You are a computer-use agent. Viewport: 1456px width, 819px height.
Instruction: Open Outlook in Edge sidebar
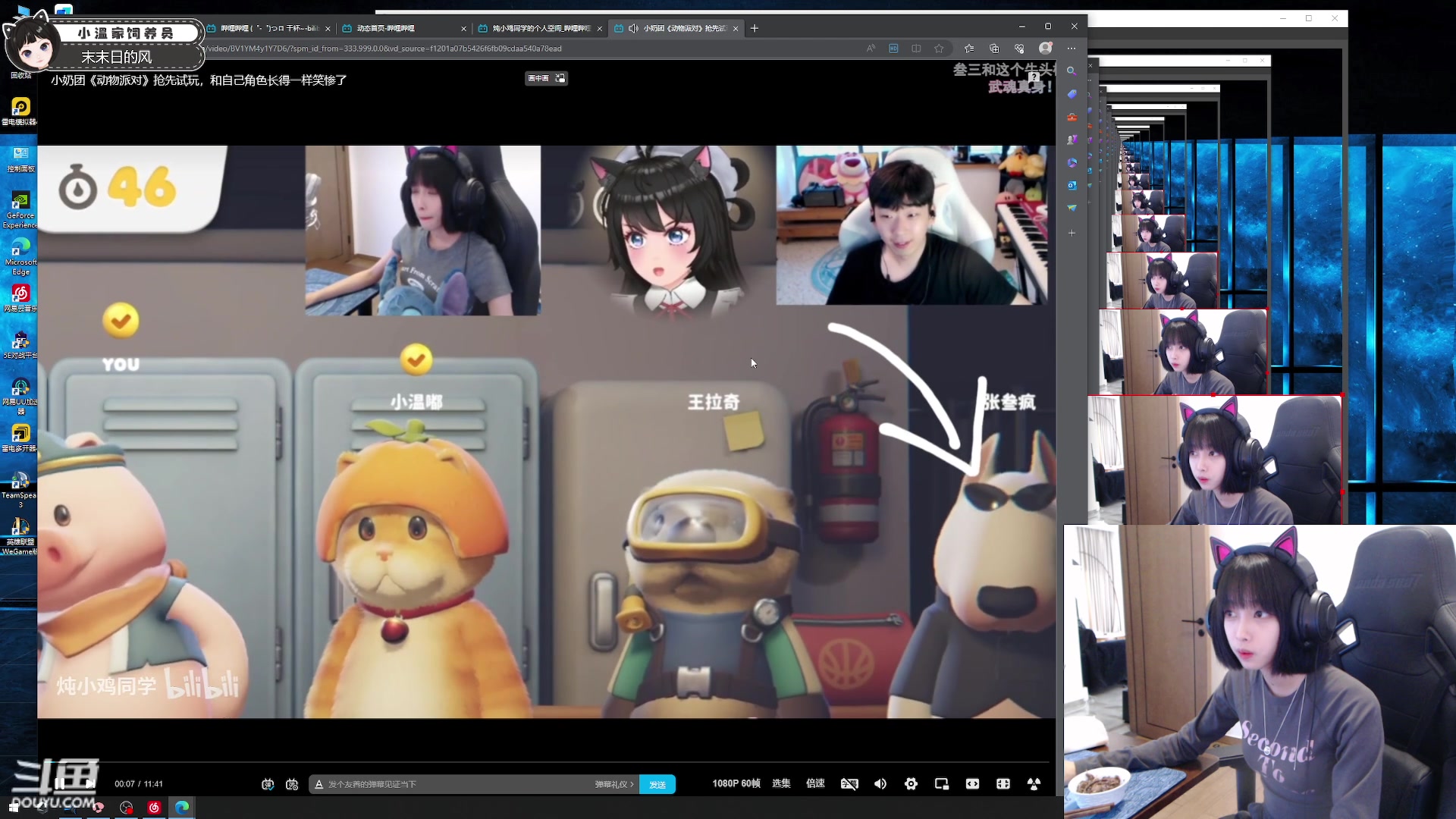point(1072,185)
